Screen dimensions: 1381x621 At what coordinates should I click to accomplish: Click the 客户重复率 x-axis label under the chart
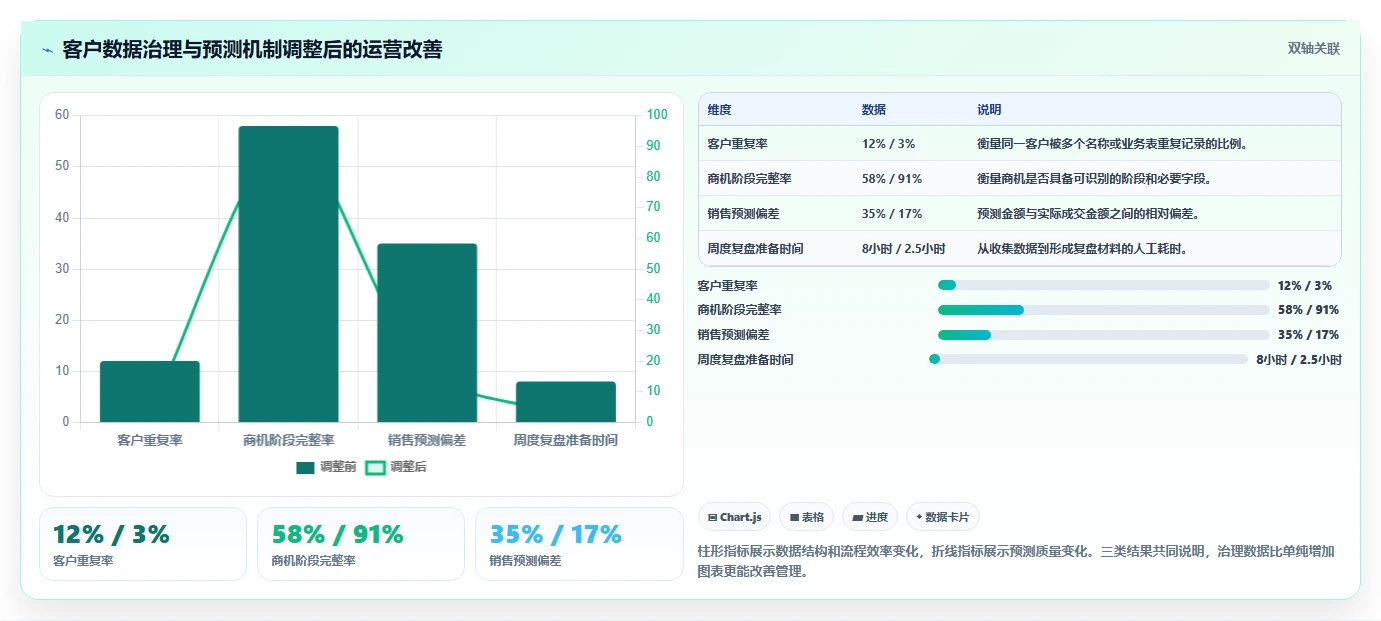coord(150,440)
